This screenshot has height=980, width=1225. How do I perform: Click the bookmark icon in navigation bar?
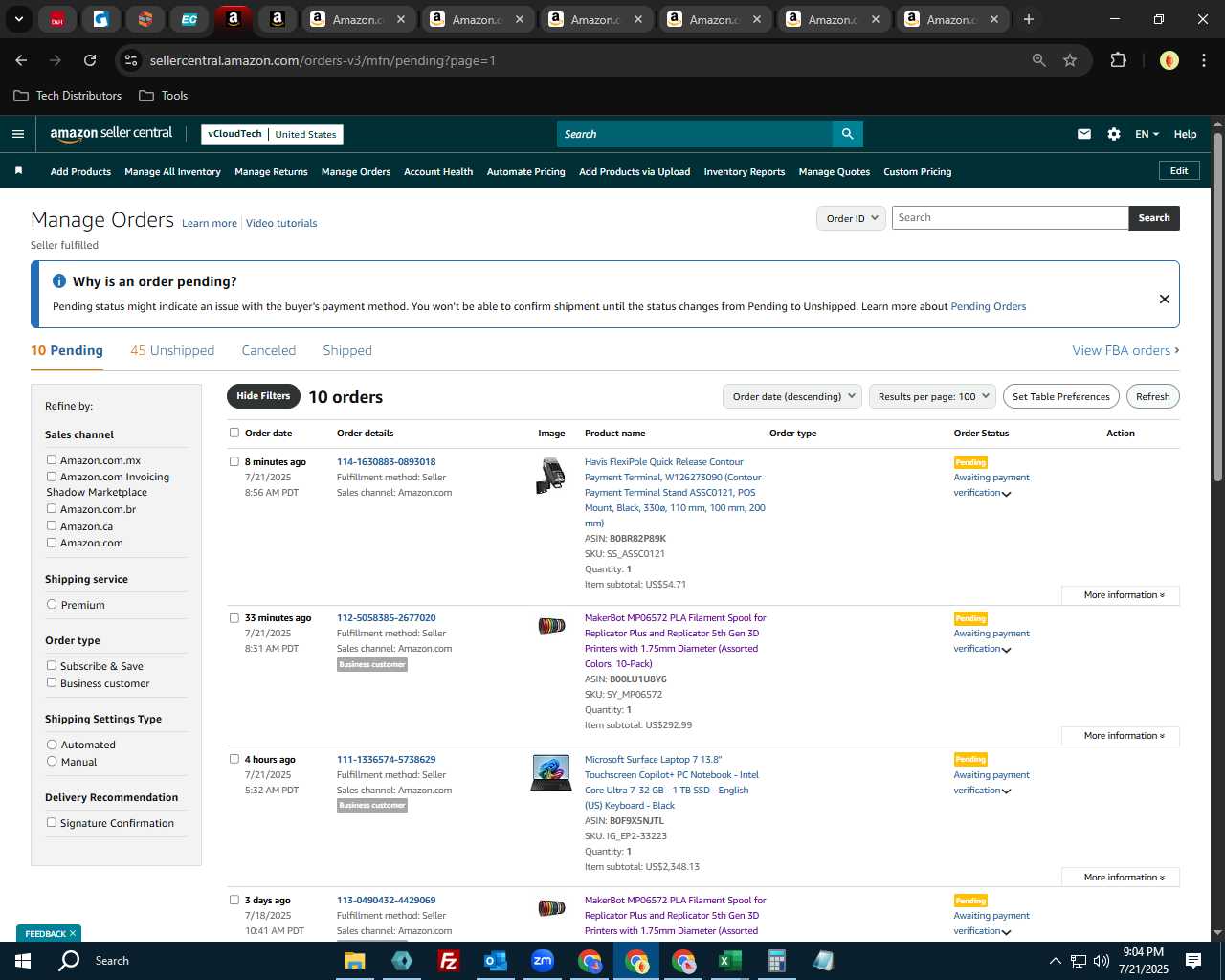pyautogui.click(x=18, y=170)
